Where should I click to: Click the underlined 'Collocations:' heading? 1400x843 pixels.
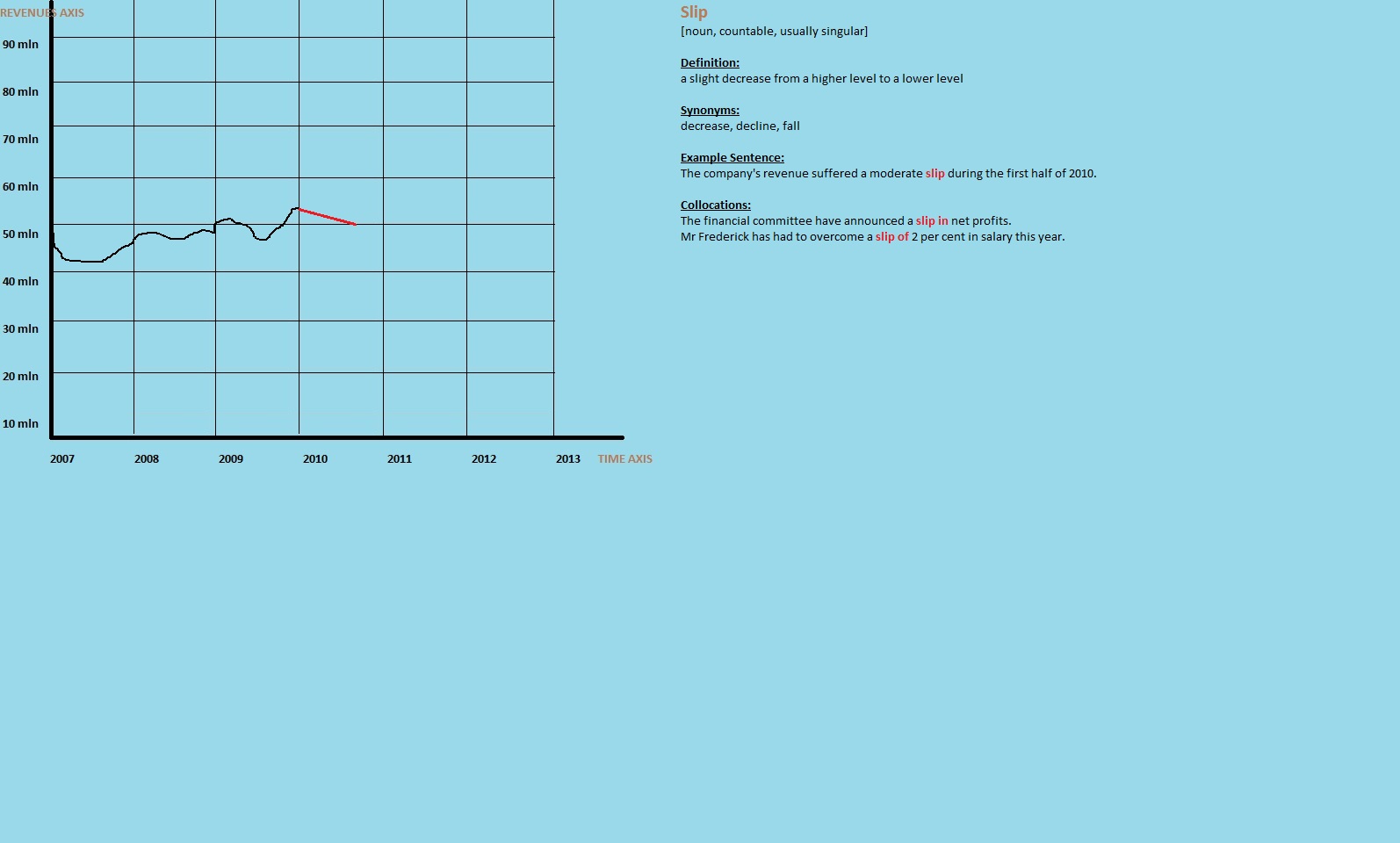[x=716, y=205]
